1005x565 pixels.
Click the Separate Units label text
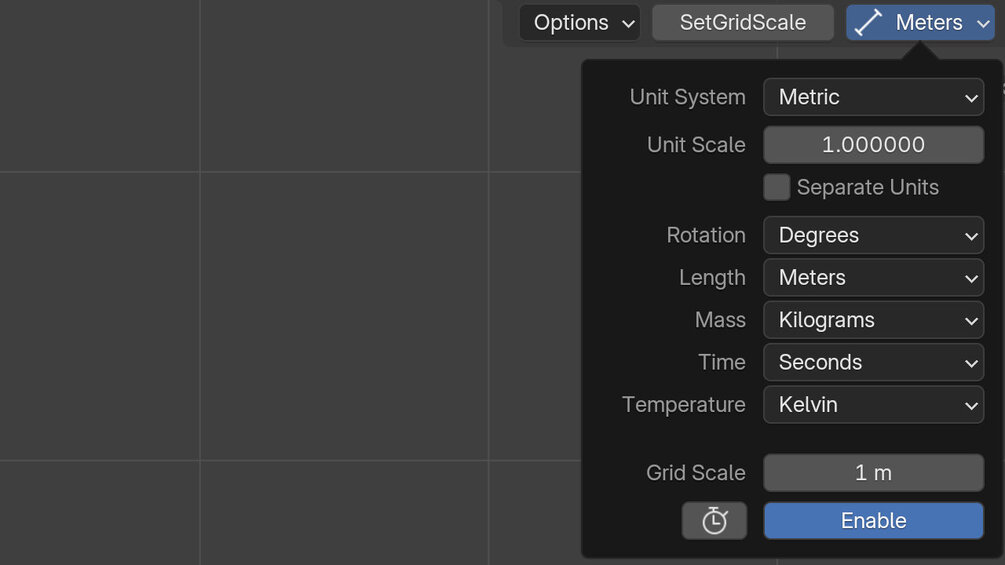[x=867, y=187]
